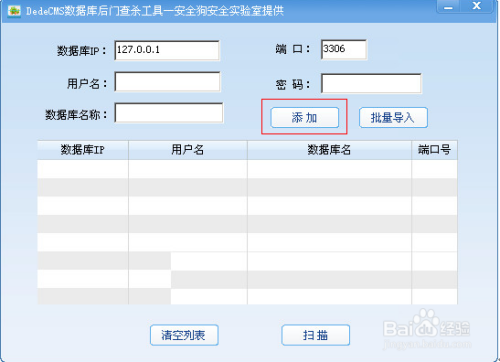Click the 数据库IP input field

point(167,50)
